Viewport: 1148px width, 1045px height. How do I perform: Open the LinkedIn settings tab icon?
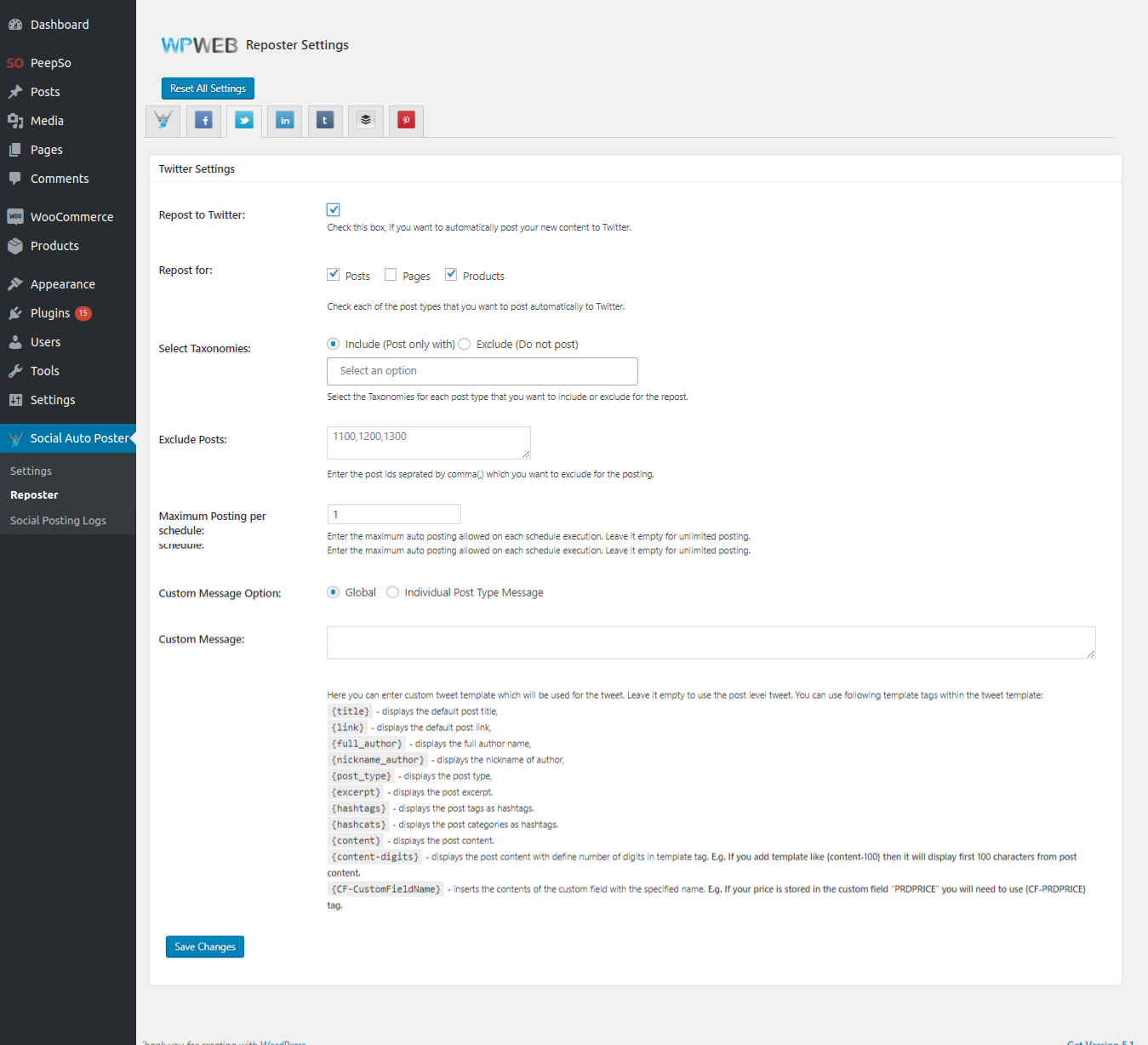coord(285,121)
